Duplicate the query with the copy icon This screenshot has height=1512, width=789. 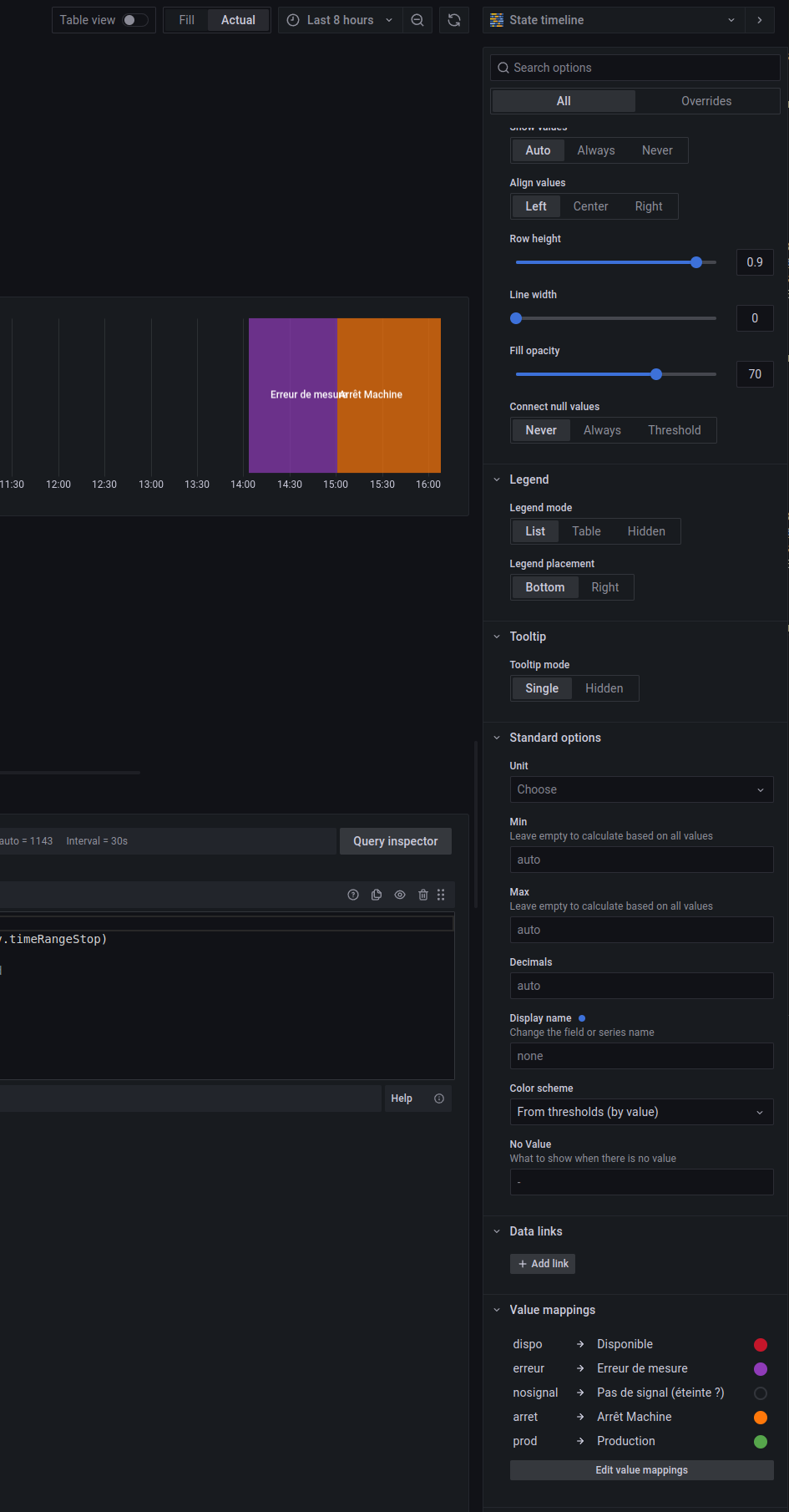377,895
